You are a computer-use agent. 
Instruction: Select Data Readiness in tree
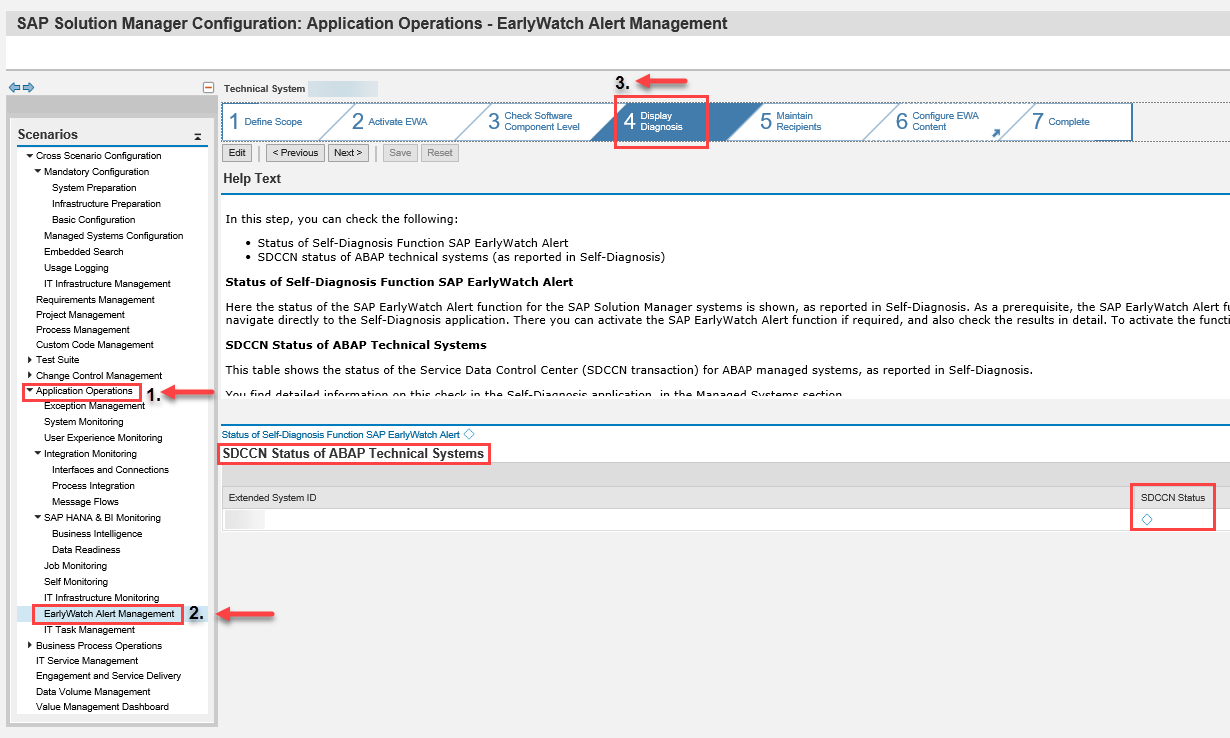86,550
